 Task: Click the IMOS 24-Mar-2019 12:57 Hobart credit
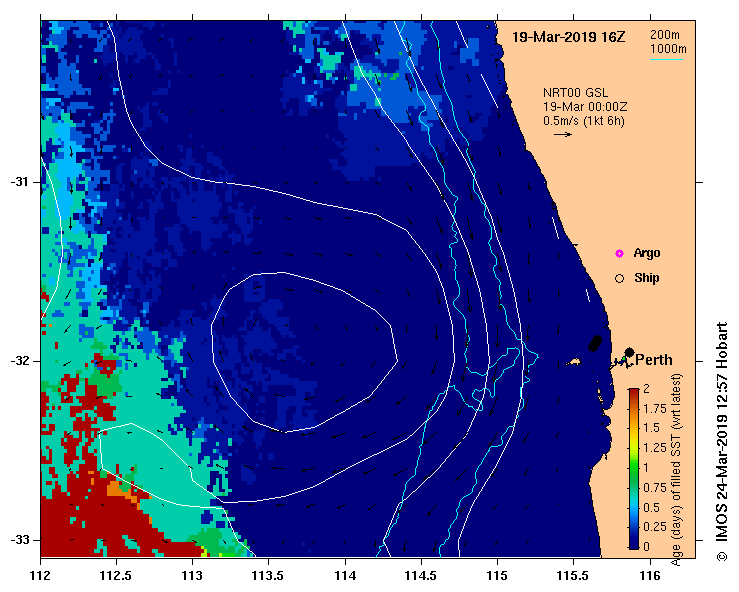point(722,442)
